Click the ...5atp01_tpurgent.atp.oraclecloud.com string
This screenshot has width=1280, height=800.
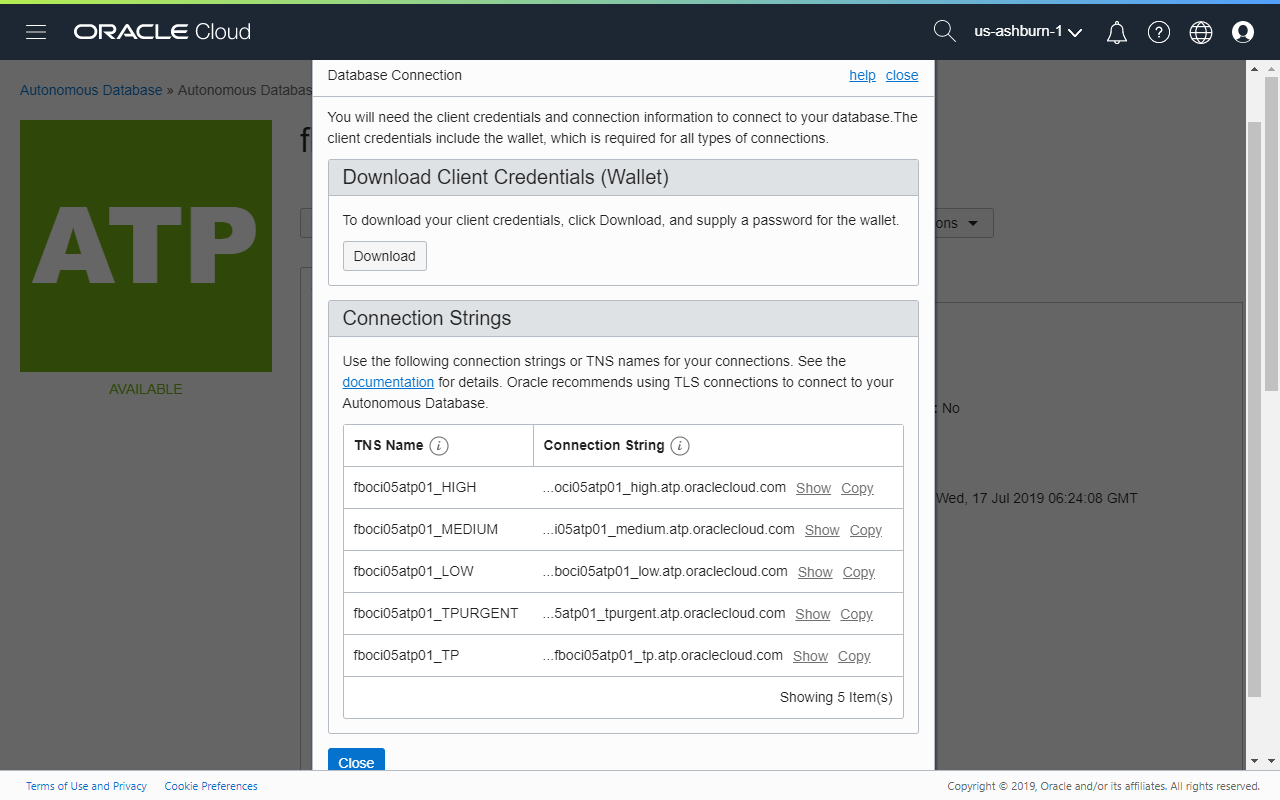(664, 613)
